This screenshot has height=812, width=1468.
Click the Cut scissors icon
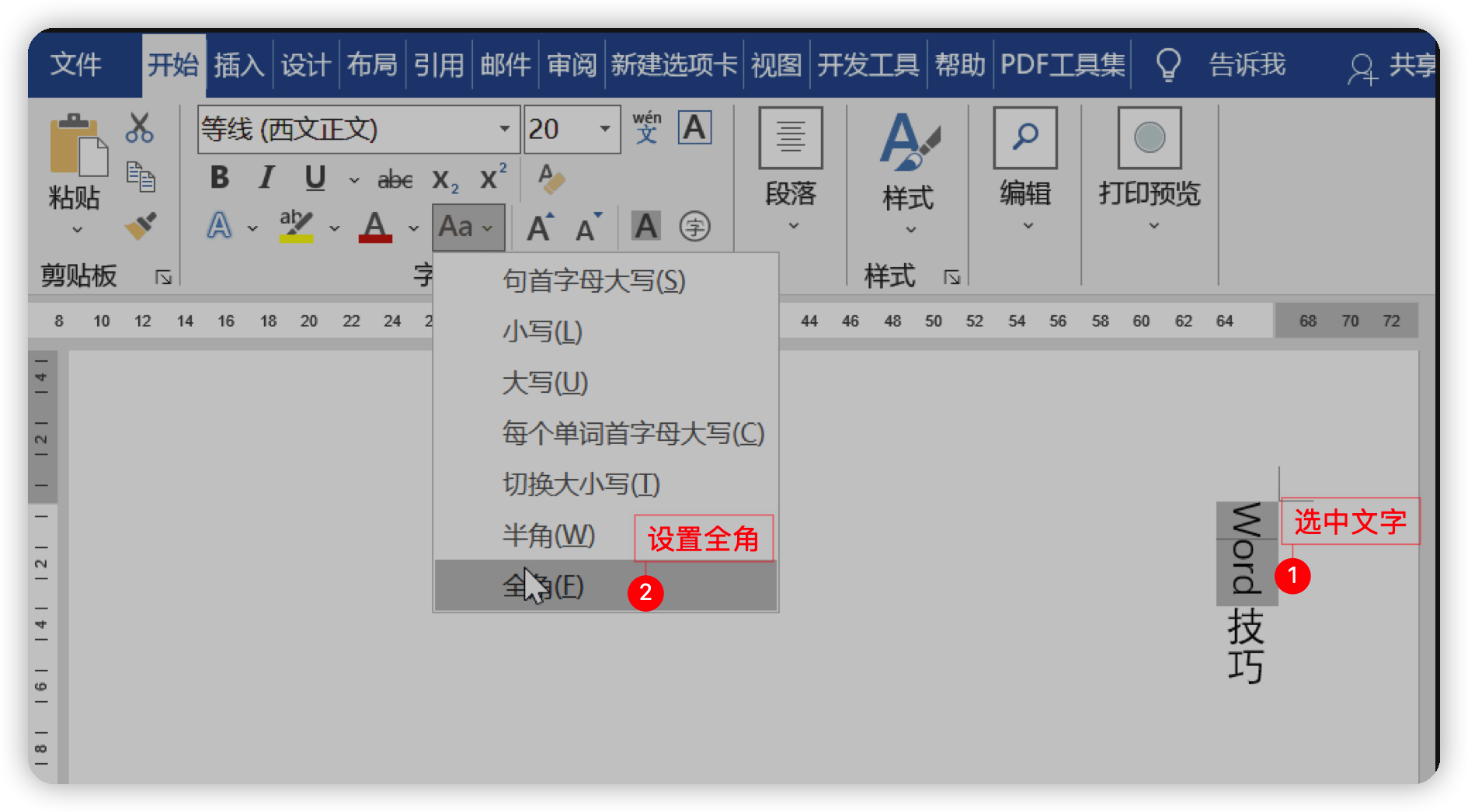tap(140, 128)
